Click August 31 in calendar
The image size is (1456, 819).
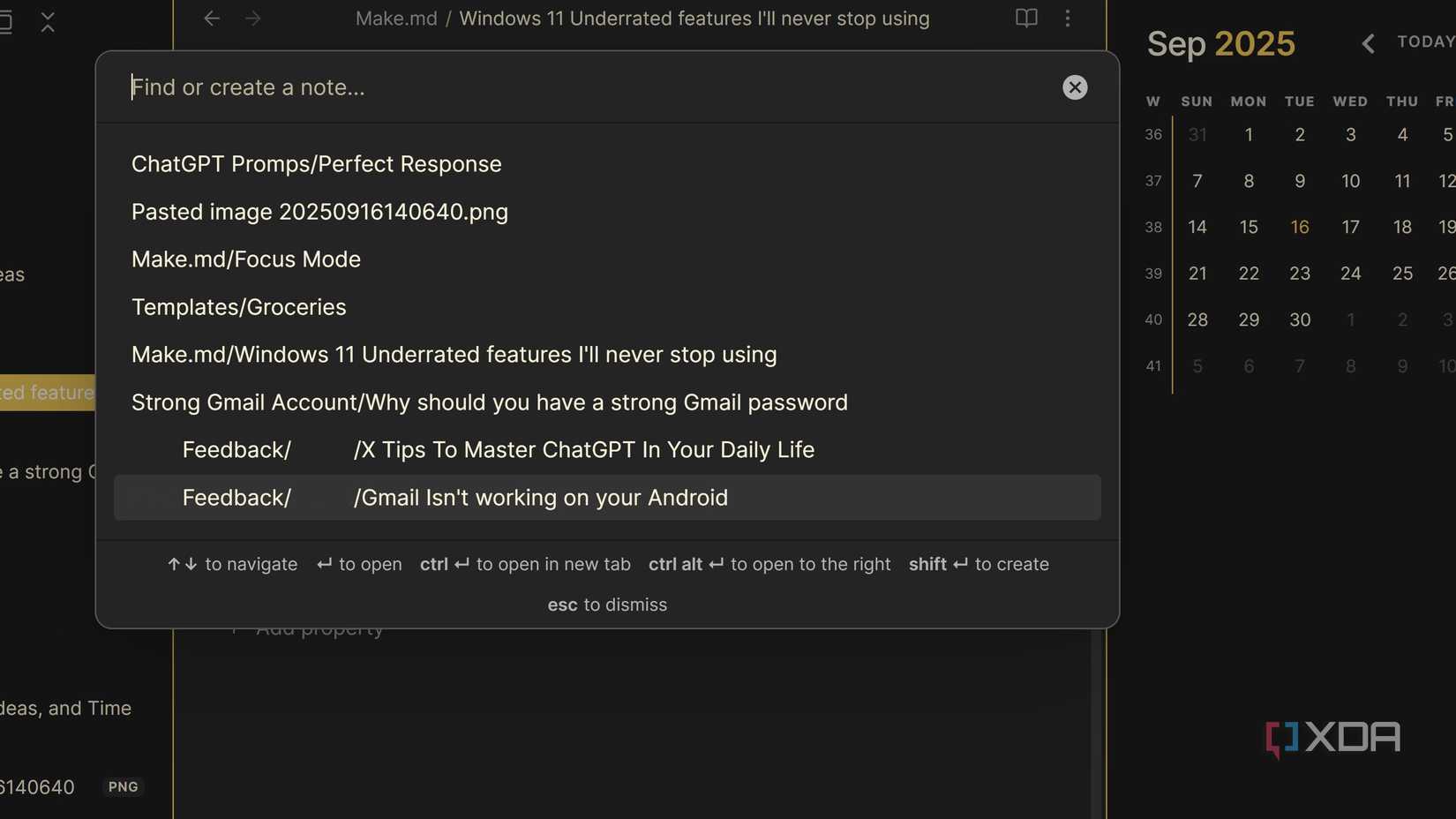(1197, 134)
